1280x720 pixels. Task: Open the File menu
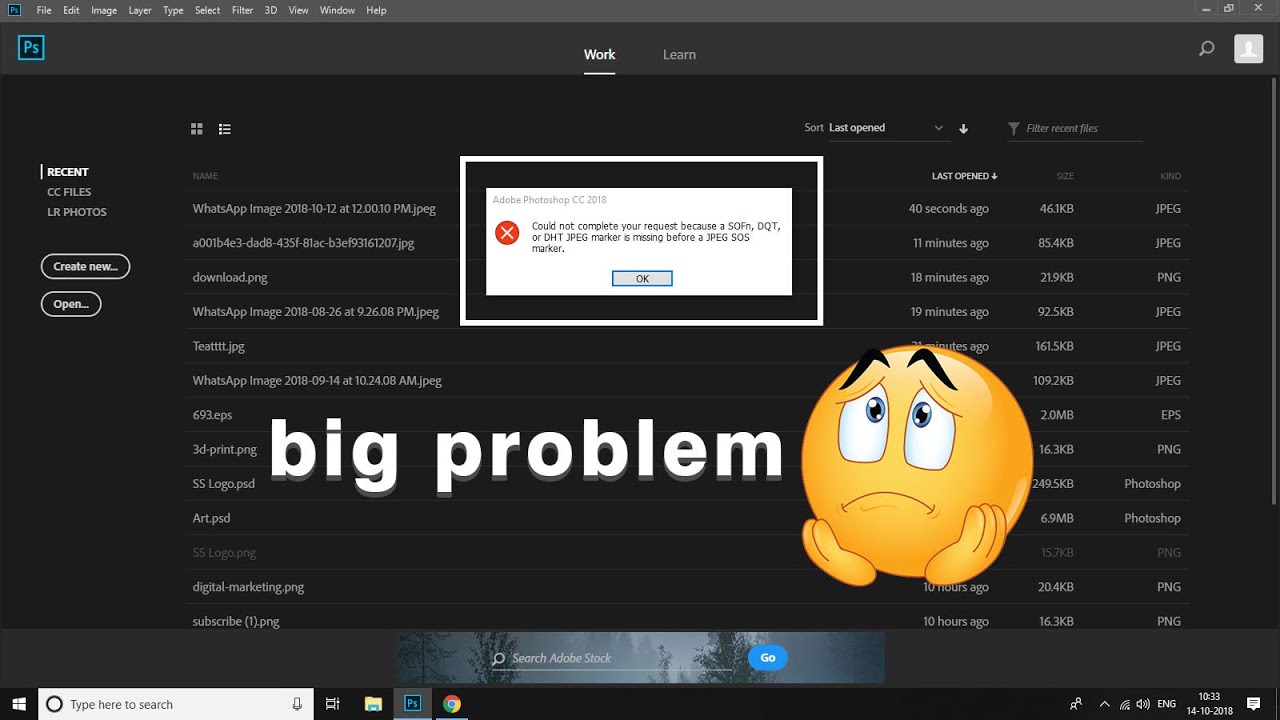click(x=44, y=10)
